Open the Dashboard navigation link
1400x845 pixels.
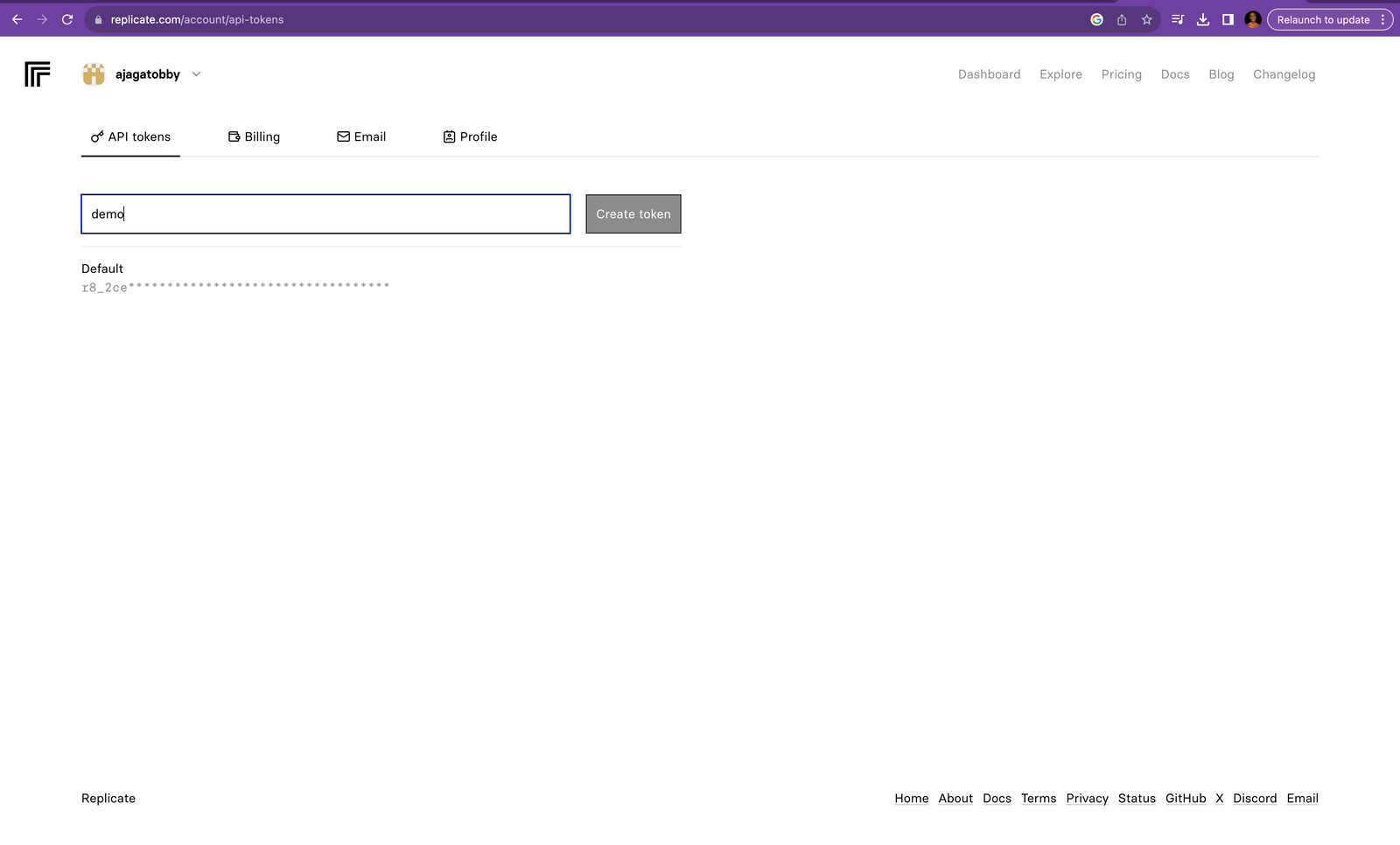tap(989, 74)
